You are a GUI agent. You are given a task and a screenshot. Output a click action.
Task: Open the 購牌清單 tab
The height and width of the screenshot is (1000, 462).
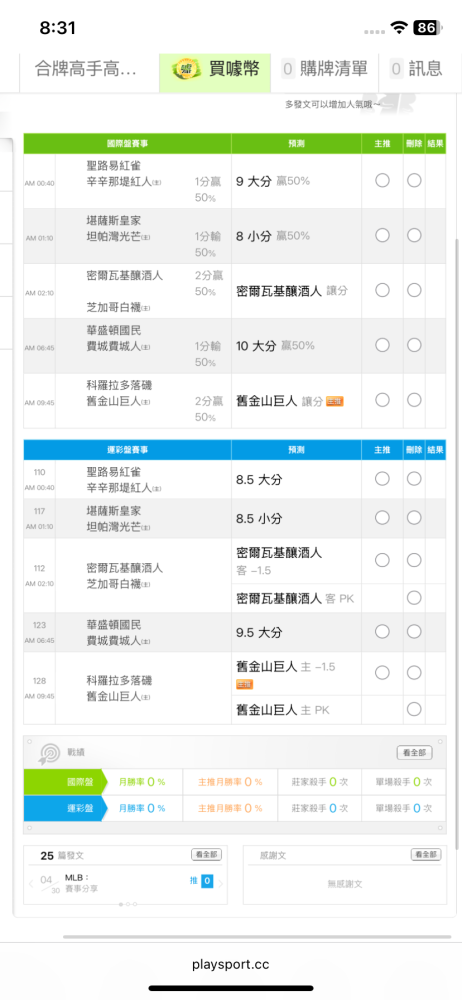coord(325,69)
